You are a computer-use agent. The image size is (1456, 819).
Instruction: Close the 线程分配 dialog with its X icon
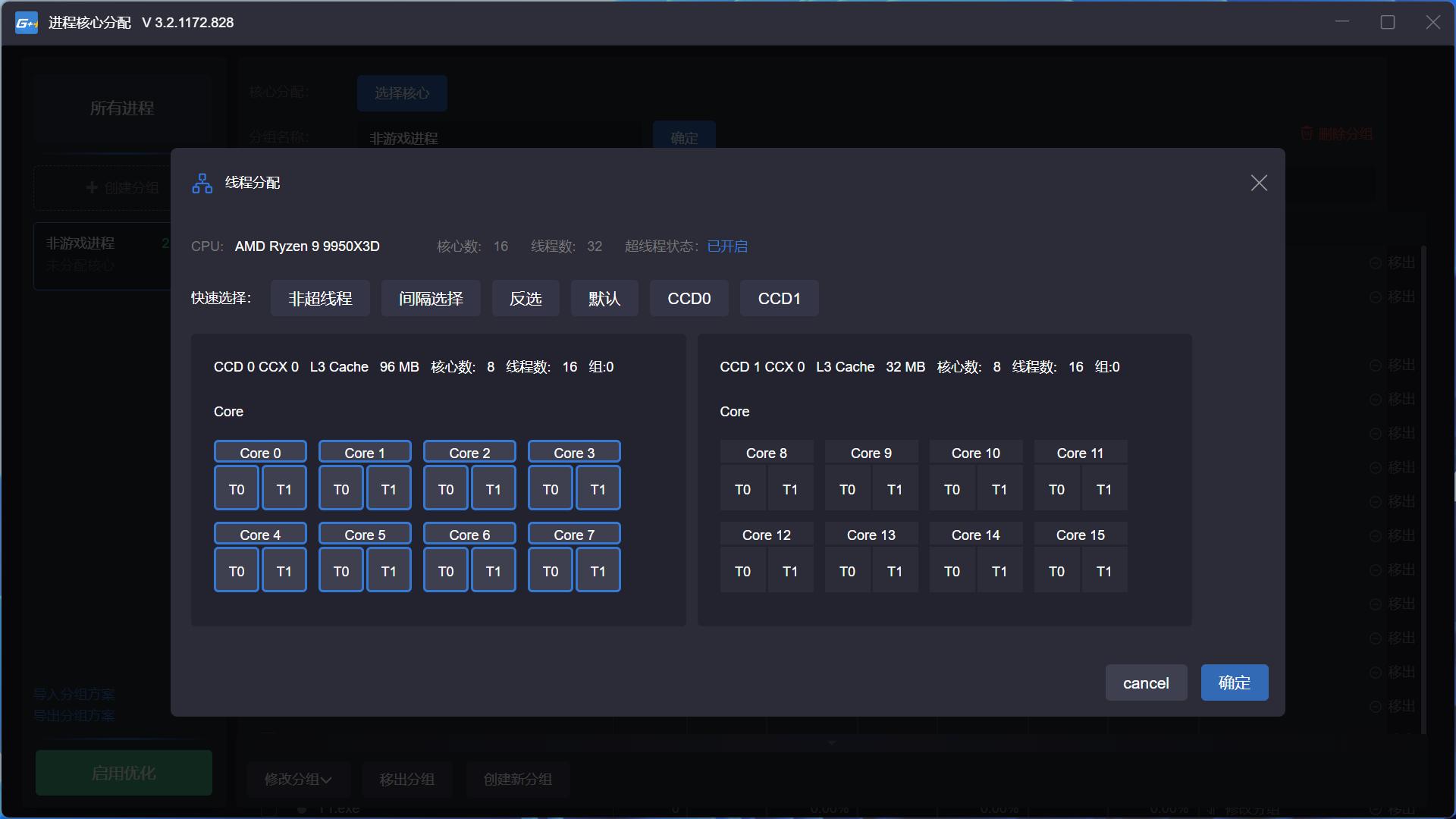click(1259, 183)
